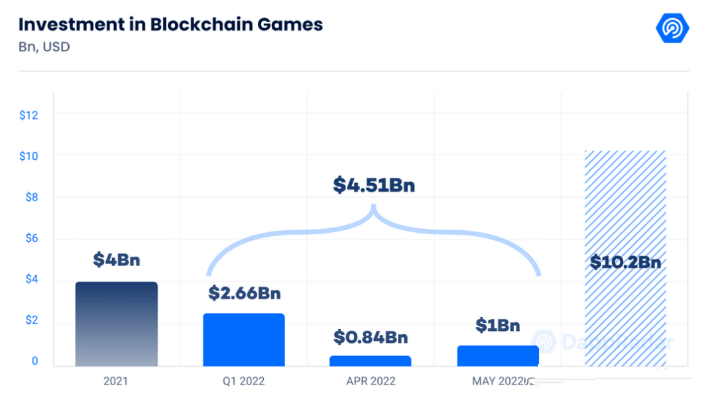Click the 2021 x-axis label
This screenshot has width=708, height=397.
point(116,381)
